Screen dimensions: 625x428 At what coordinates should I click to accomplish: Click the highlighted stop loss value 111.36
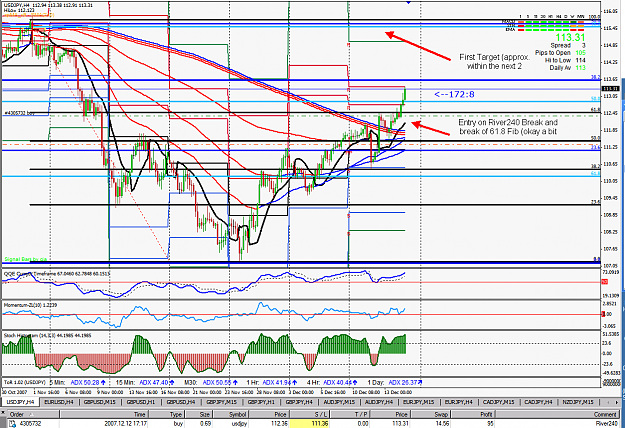click(x=310, y=423)
